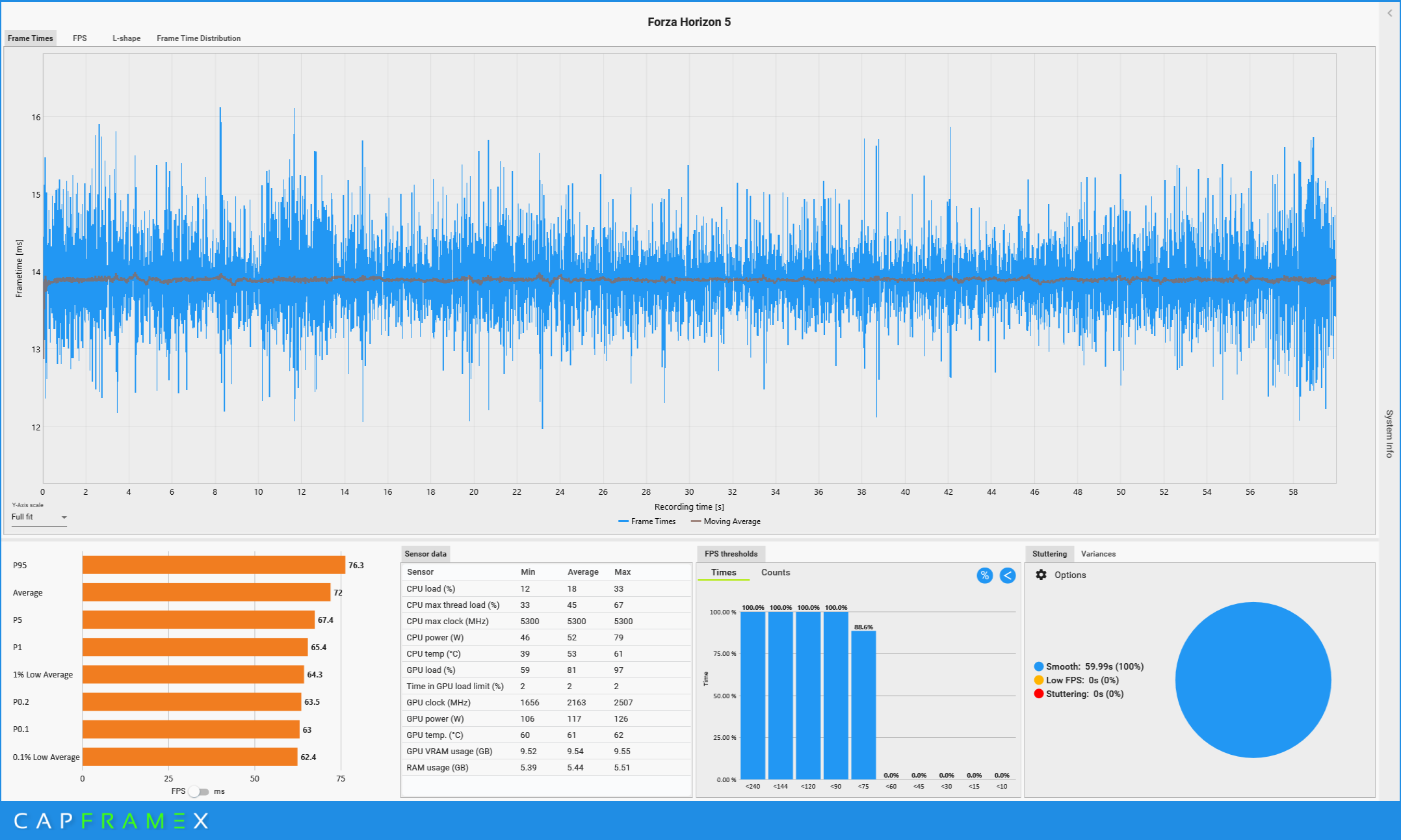Click the Y-Axis scale dropdown arrow
This screenshot has width=1401, height=840.
(64, 518)
